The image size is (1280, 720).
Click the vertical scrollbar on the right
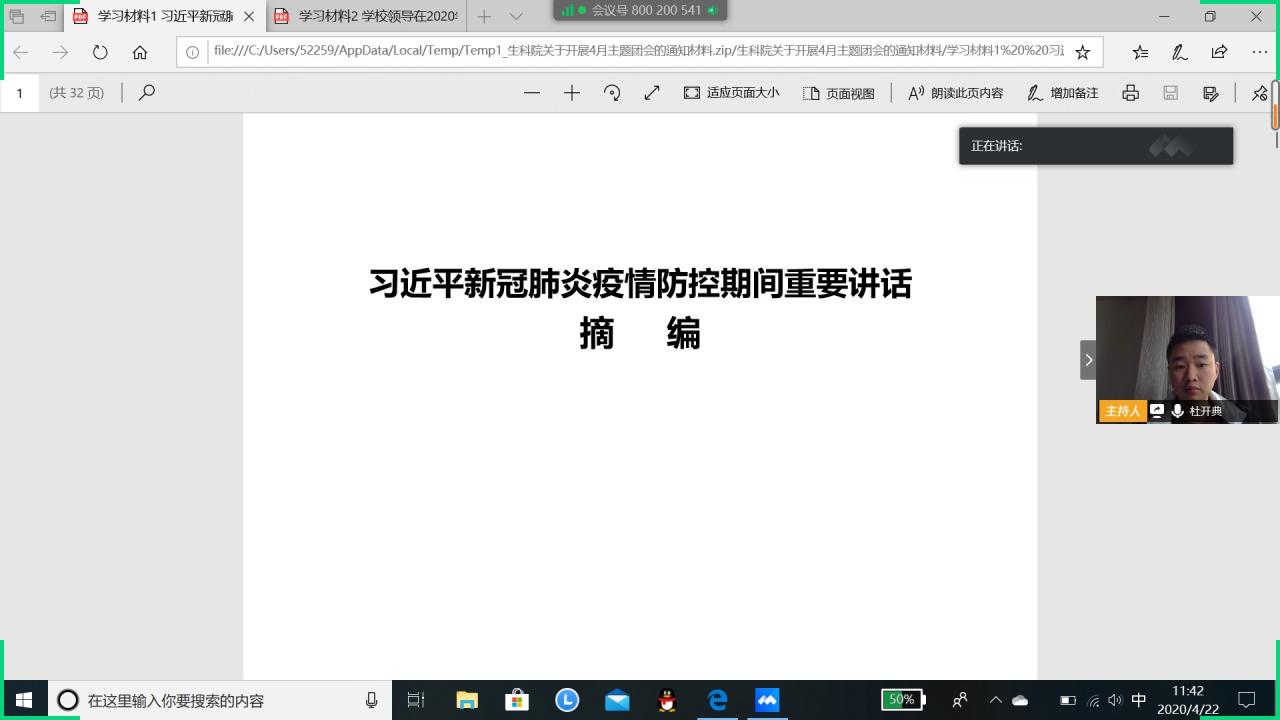(1275, 300)
